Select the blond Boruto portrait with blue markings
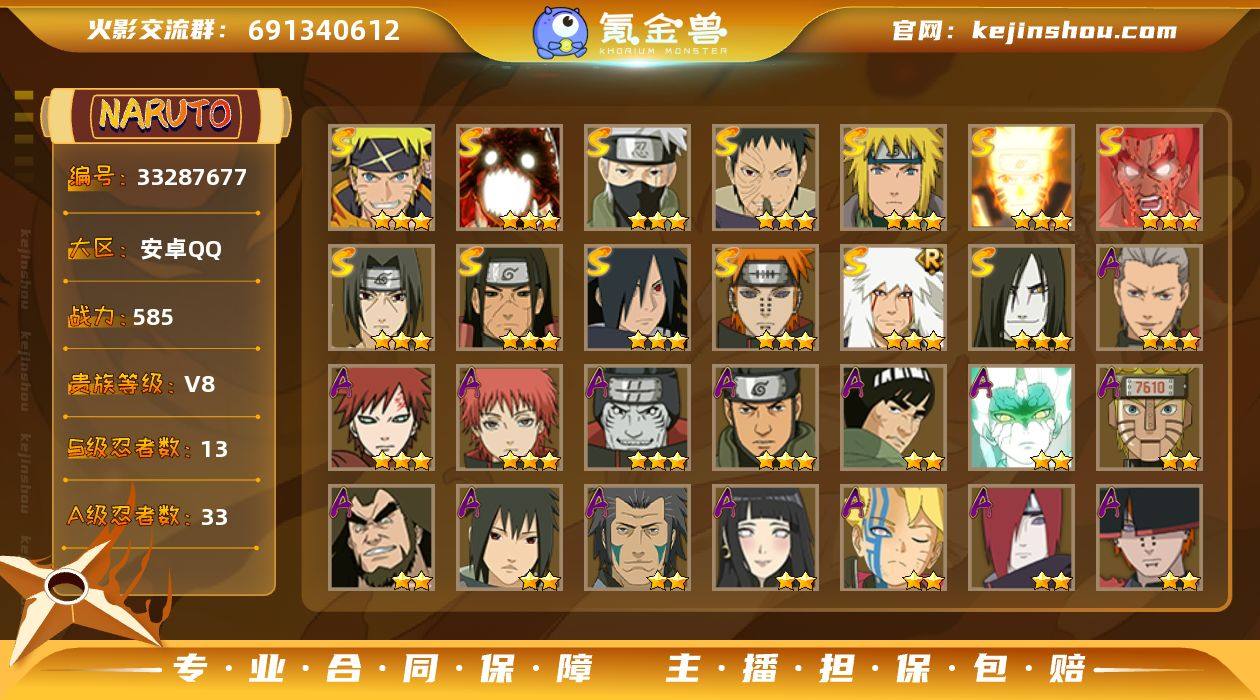The width and height of the screenshot is (1260, 700). pos(893,537)
